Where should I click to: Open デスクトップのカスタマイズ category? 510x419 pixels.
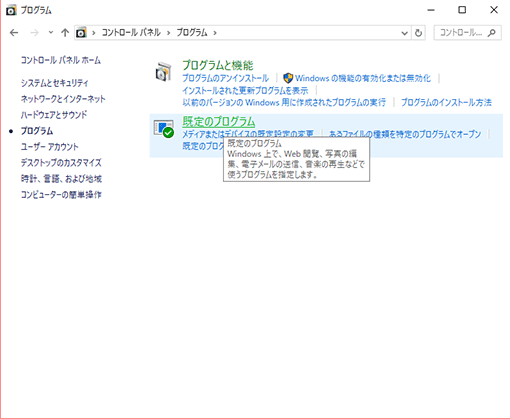click(x=61, y=163)
